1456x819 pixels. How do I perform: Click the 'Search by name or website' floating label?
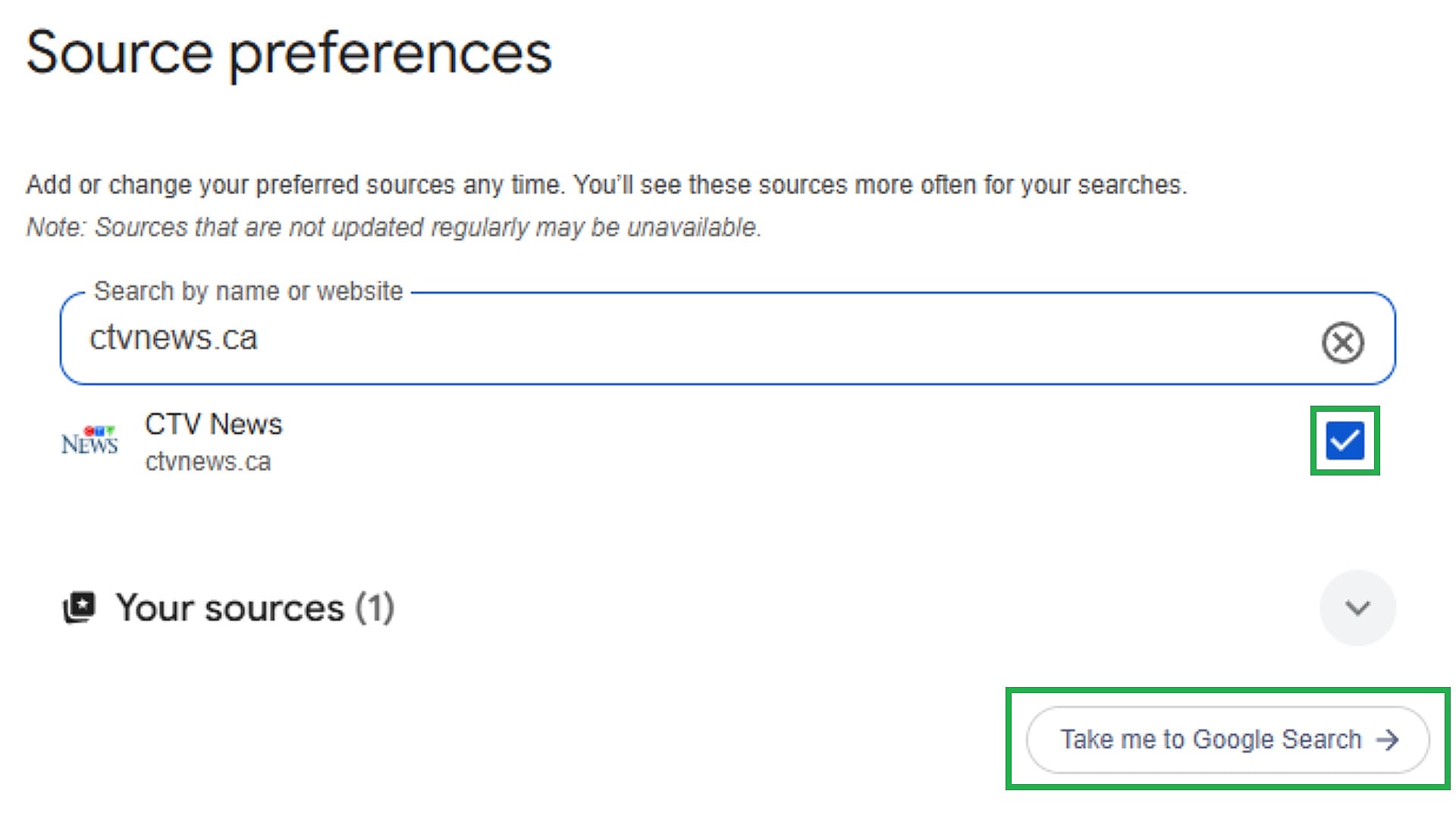click(x=248, y=291)
